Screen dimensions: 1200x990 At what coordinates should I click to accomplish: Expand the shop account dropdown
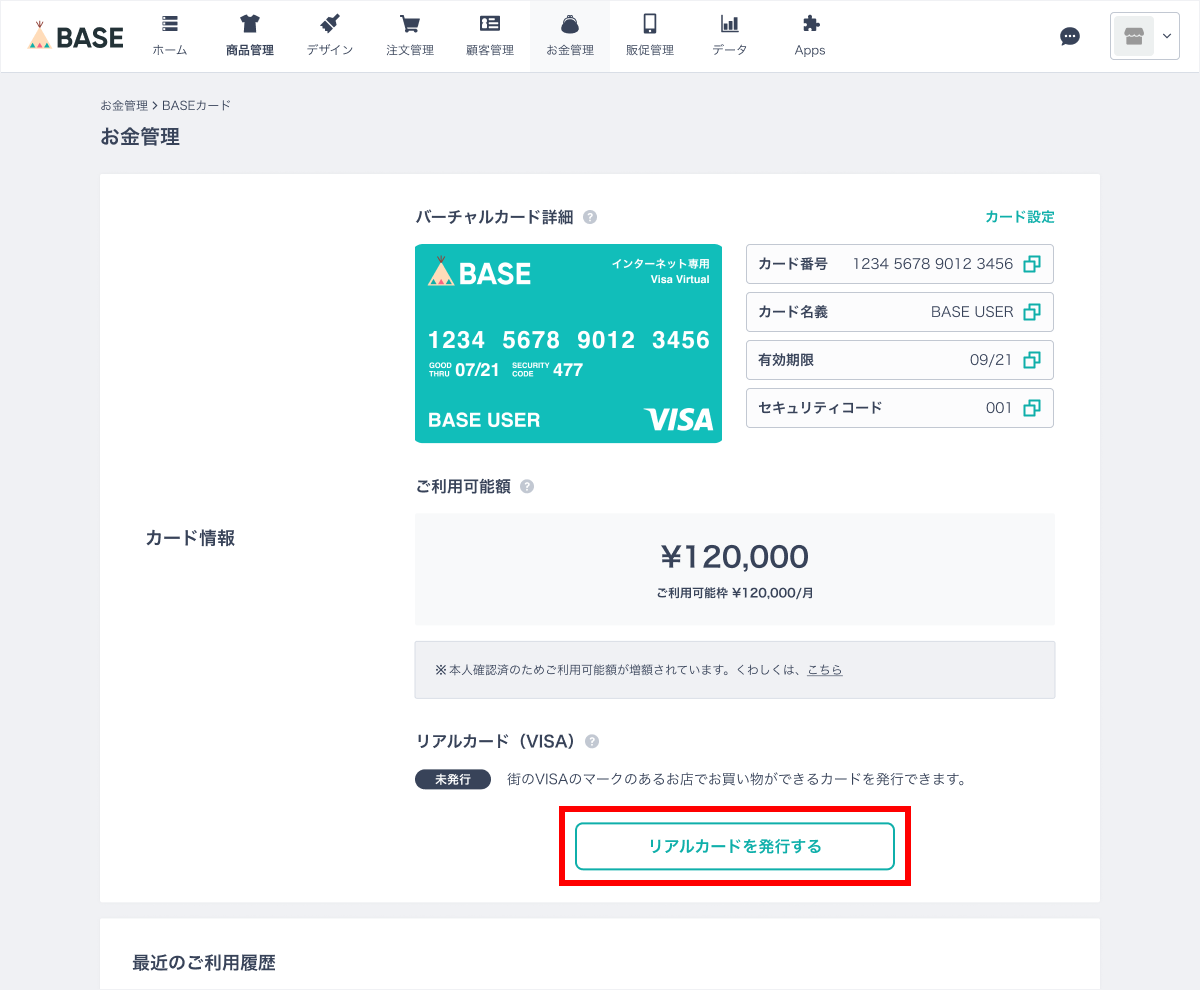coord(1145,36)
